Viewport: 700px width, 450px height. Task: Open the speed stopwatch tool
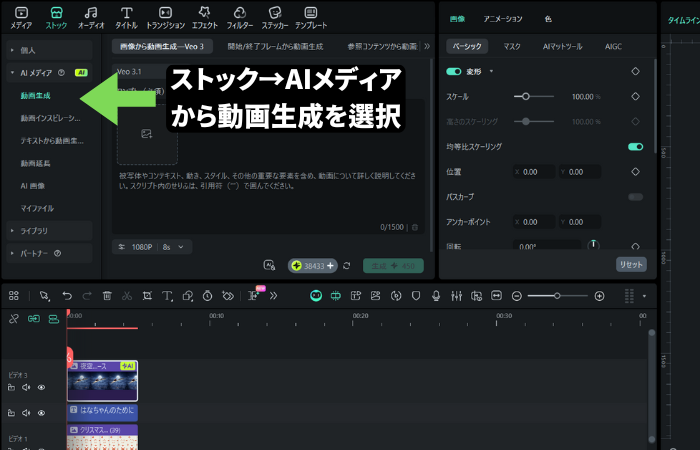pyautogui.click(x=208, y=296)
